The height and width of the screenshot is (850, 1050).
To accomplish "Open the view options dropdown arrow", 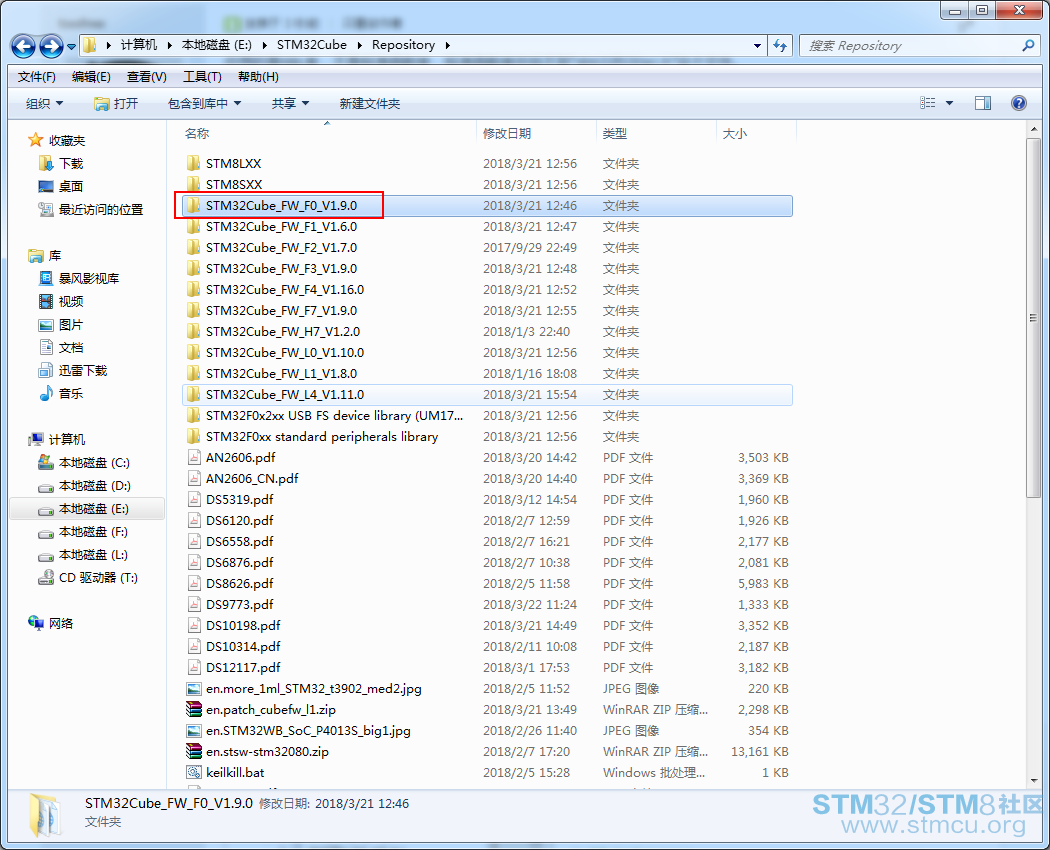I will click(949, 103).
